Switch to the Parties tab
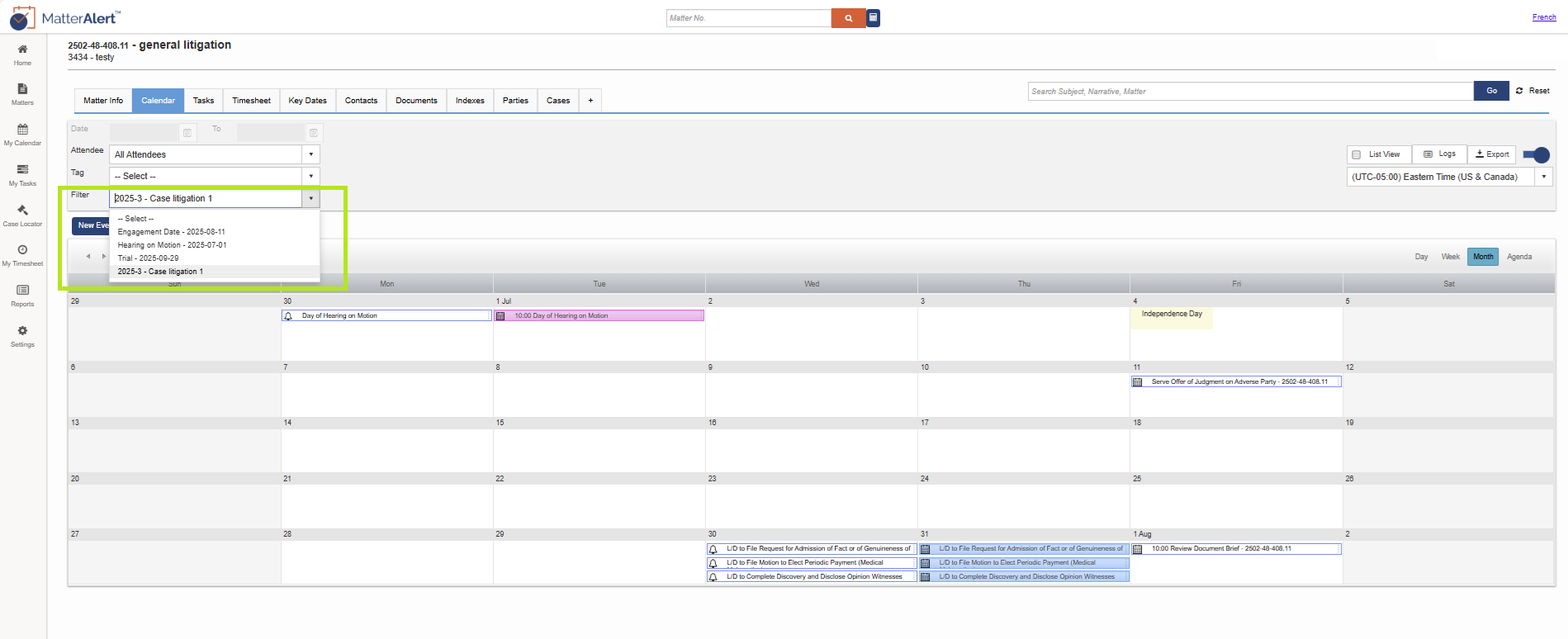The image size is (1568, 639). coord(515,101)
